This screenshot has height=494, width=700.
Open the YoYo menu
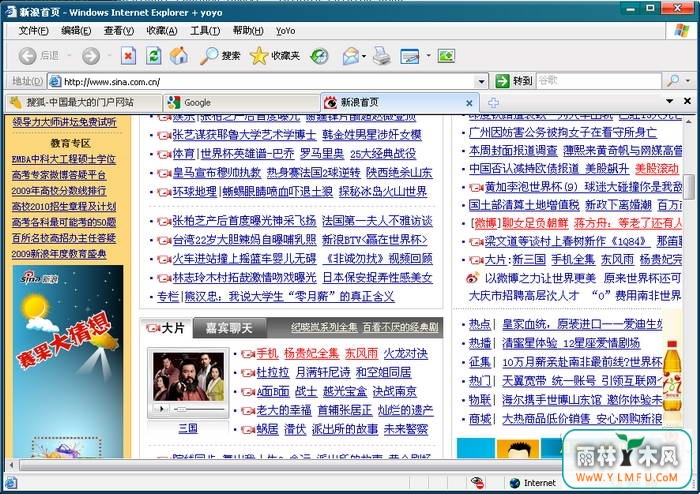tap(285, 31)
